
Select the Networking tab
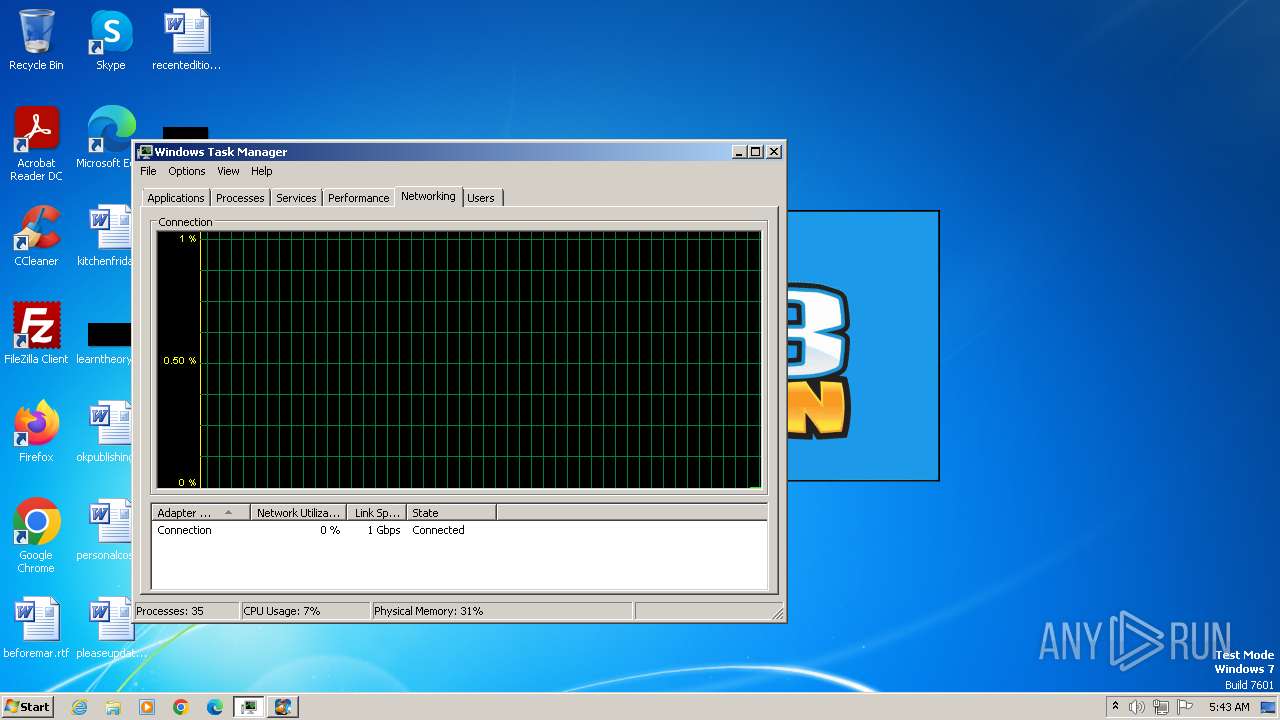pyautogui.click(x=428, y=196)
